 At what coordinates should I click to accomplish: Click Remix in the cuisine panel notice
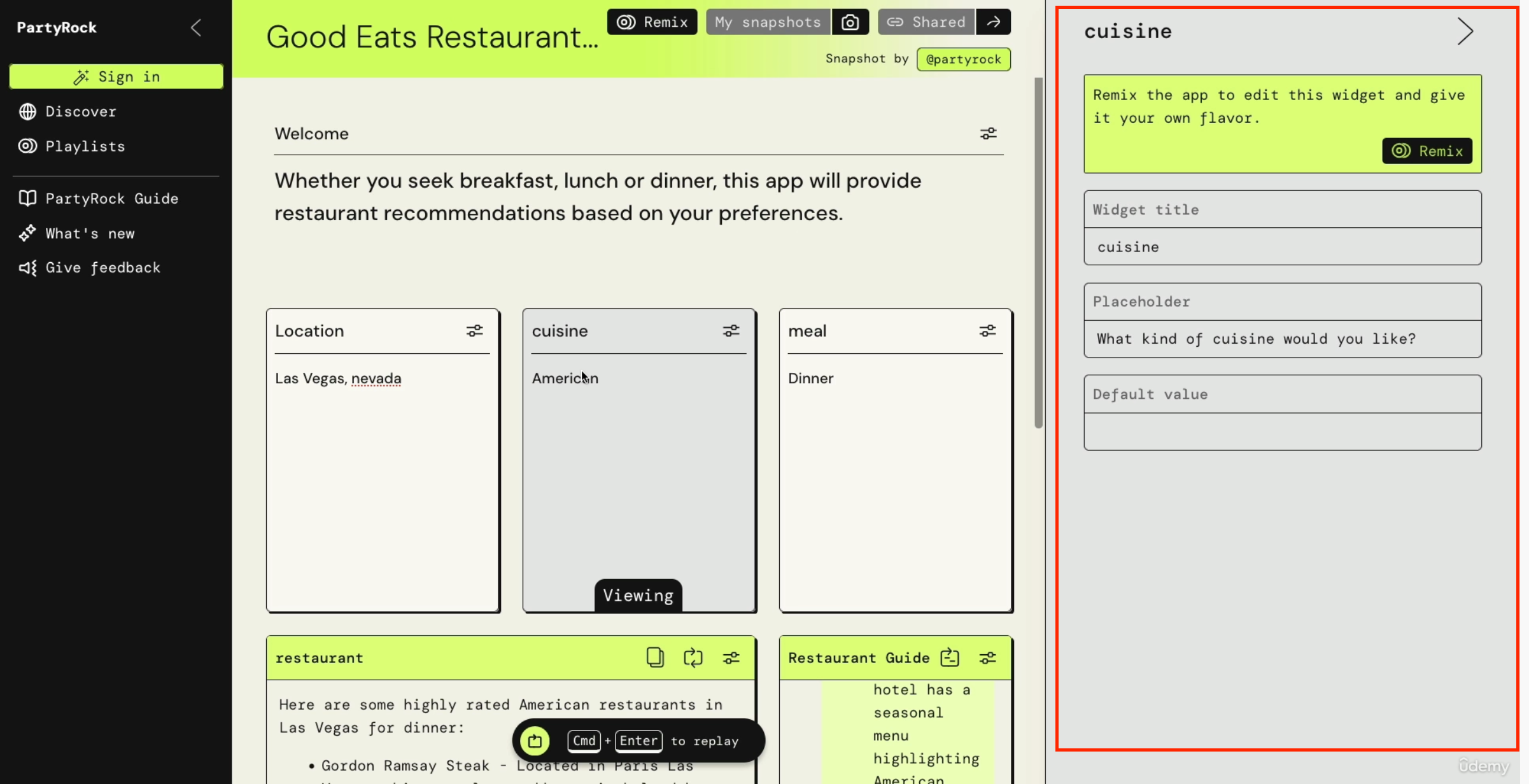[x=1427, y=151]
